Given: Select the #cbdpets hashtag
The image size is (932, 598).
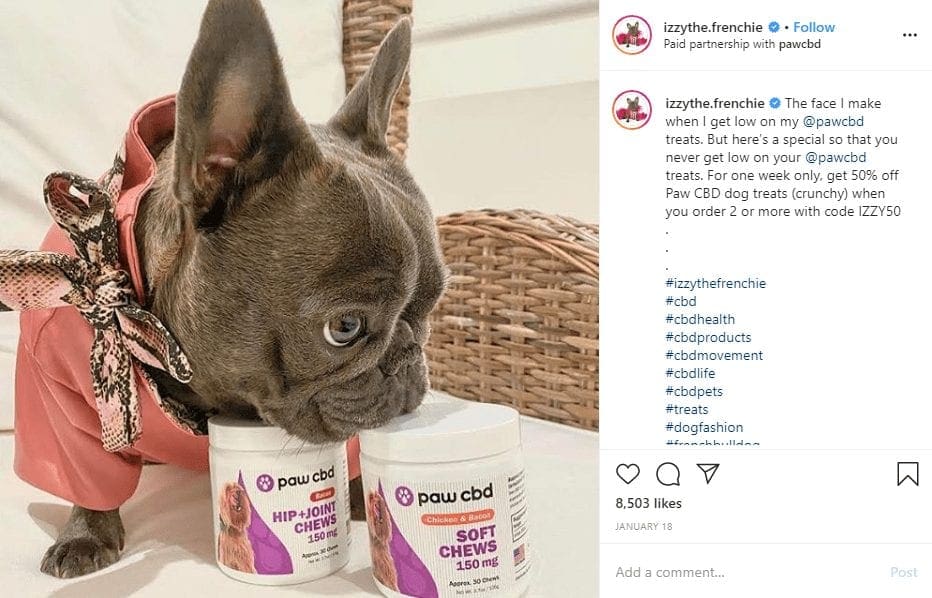Looking at the screenshot, I should click(694, 391).
